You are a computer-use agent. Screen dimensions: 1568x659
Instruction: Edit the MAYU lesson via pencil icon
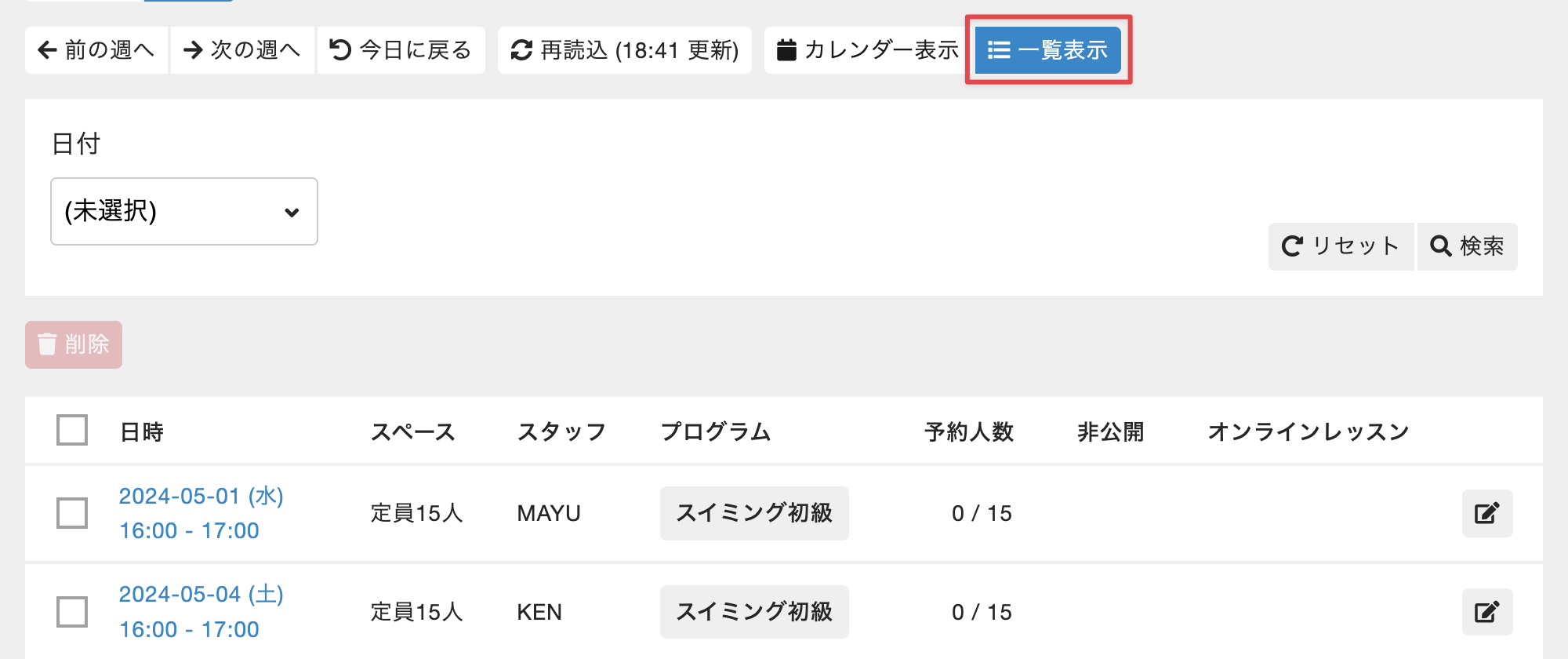pos(1486,513)
